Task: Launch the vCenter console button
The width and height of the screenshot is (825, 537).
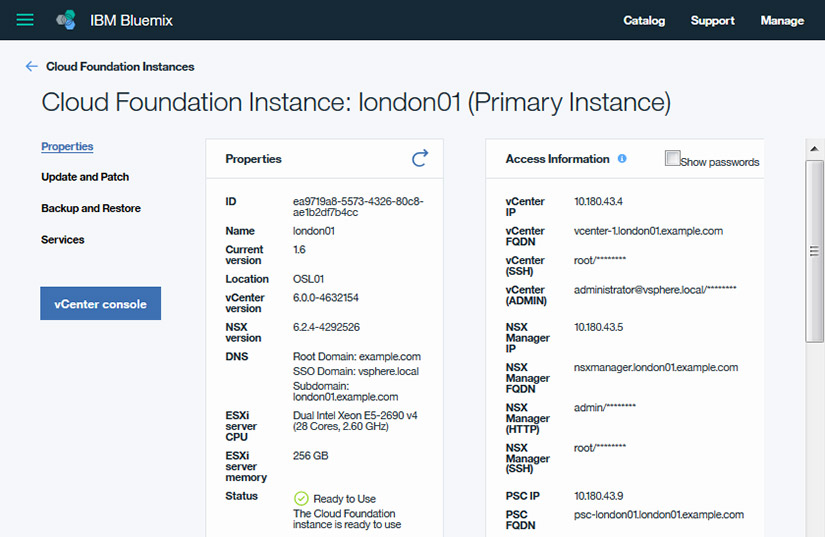Action: 100,303
